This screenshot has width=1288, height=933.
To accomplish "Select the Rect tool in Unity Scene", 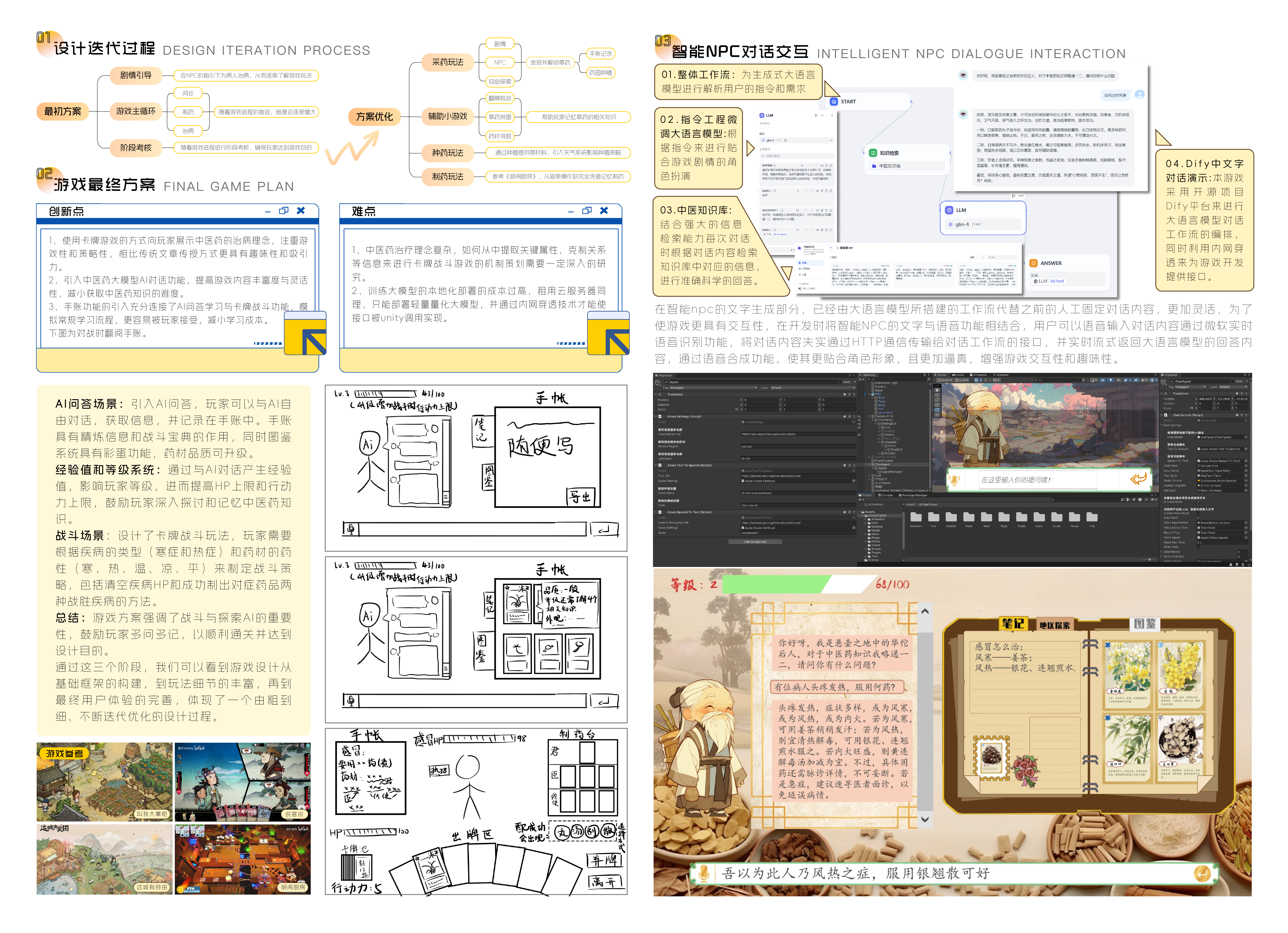I will [x=937, y=410].
